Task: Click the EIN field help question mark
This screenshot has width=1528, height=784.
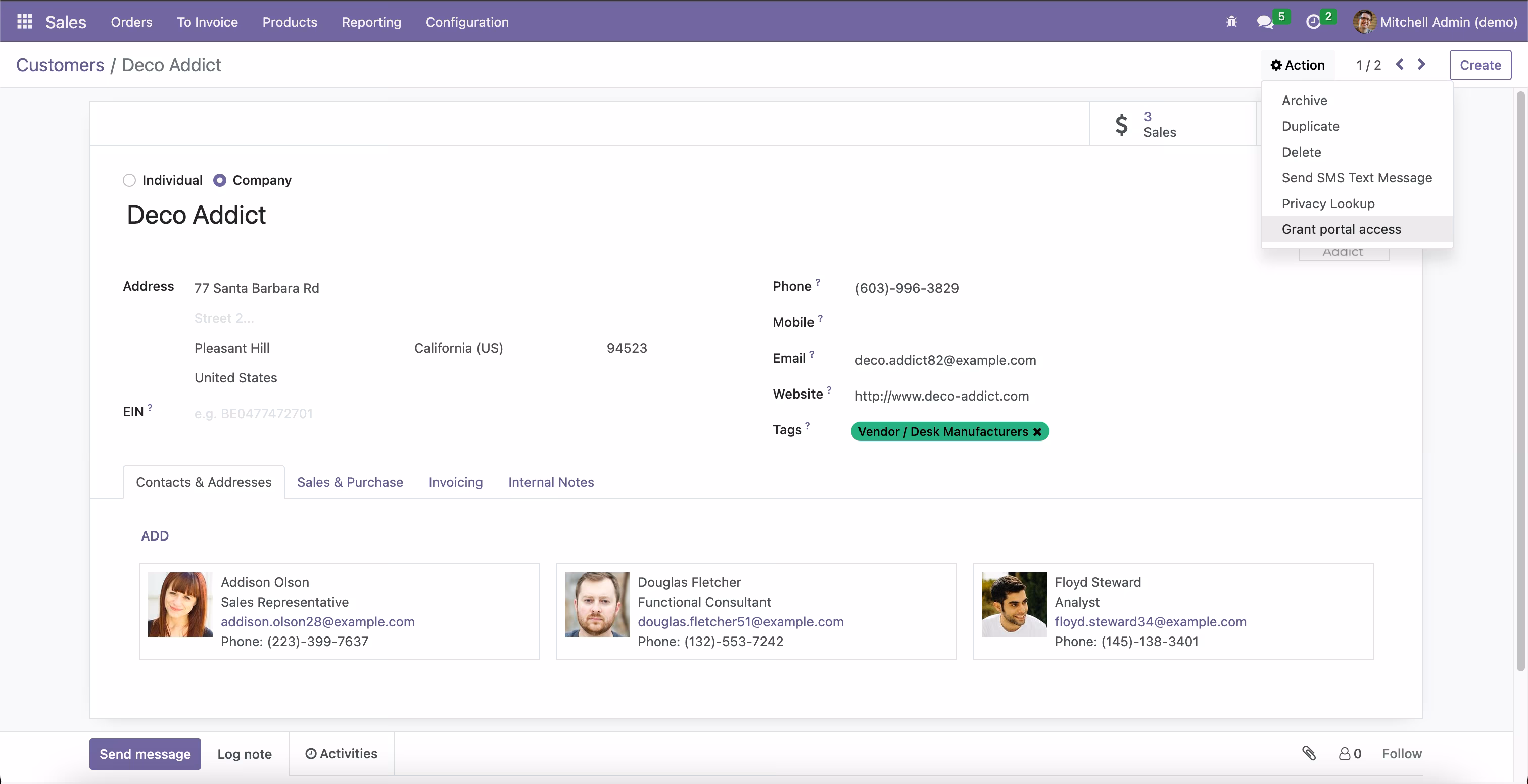Action: (150, 408)
